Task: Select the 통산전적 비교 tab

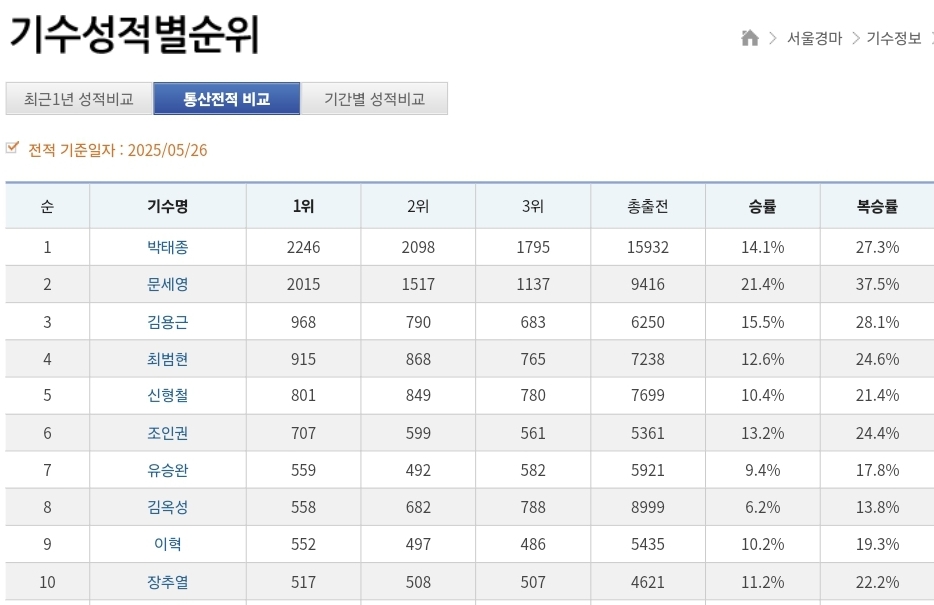Action: [x=226, y=99]
